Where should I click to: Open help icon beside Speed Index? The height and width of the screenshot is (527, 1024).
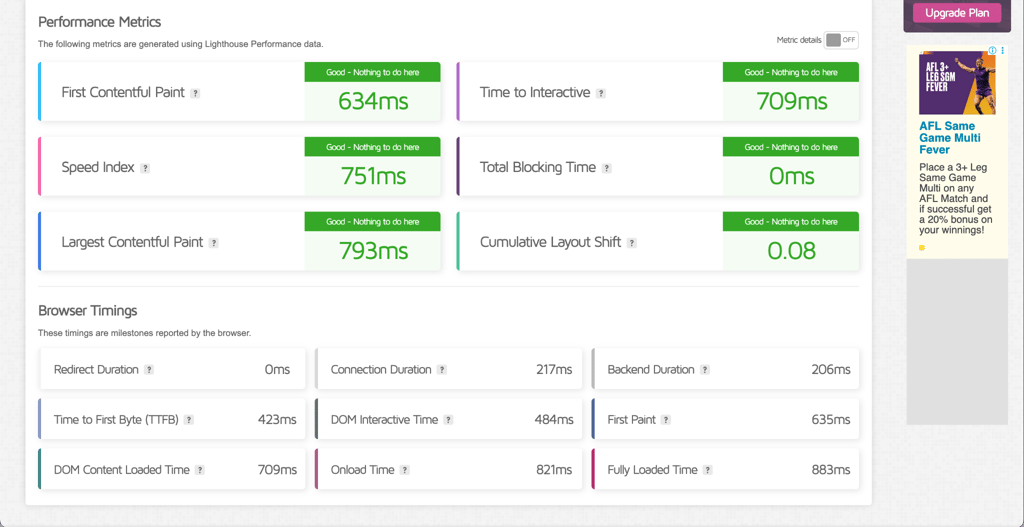(145, 168)
